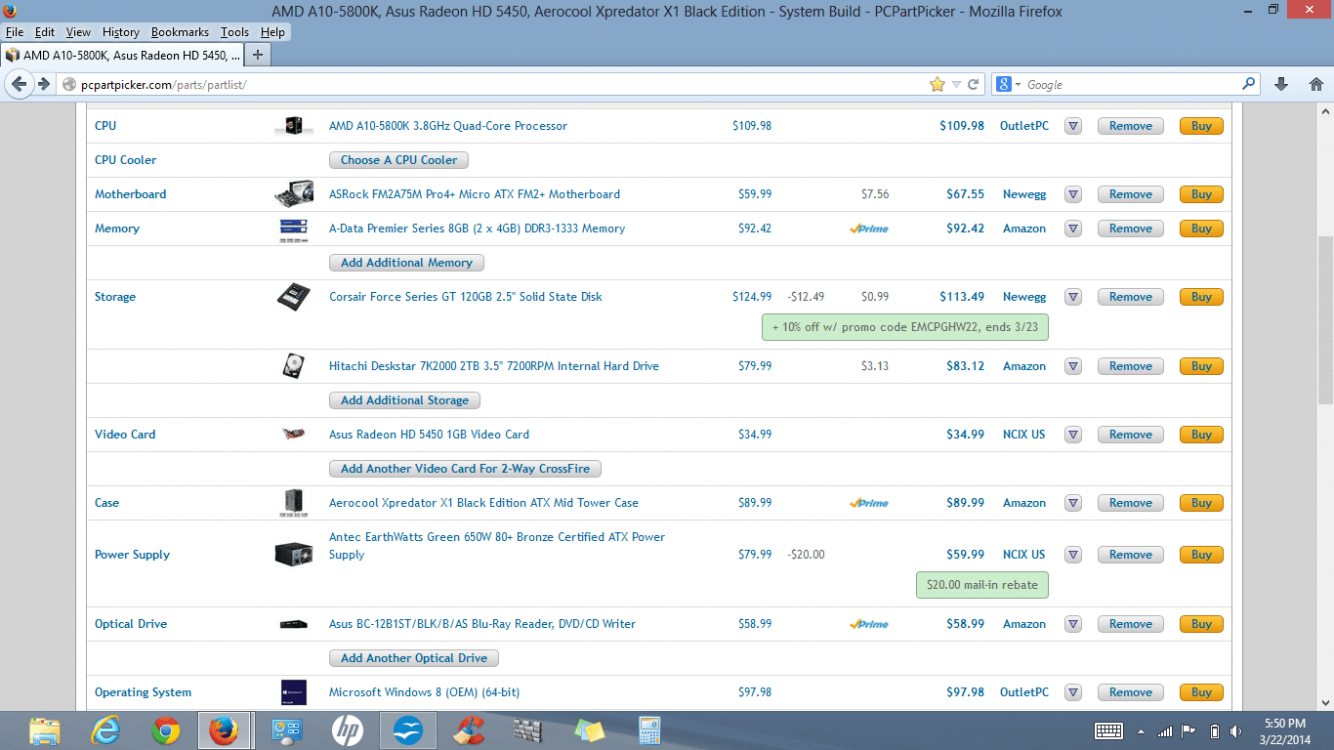Show hidden tray icons arrow
The width and height of the screenshot is (1334, 750).
pos(1140,731)
